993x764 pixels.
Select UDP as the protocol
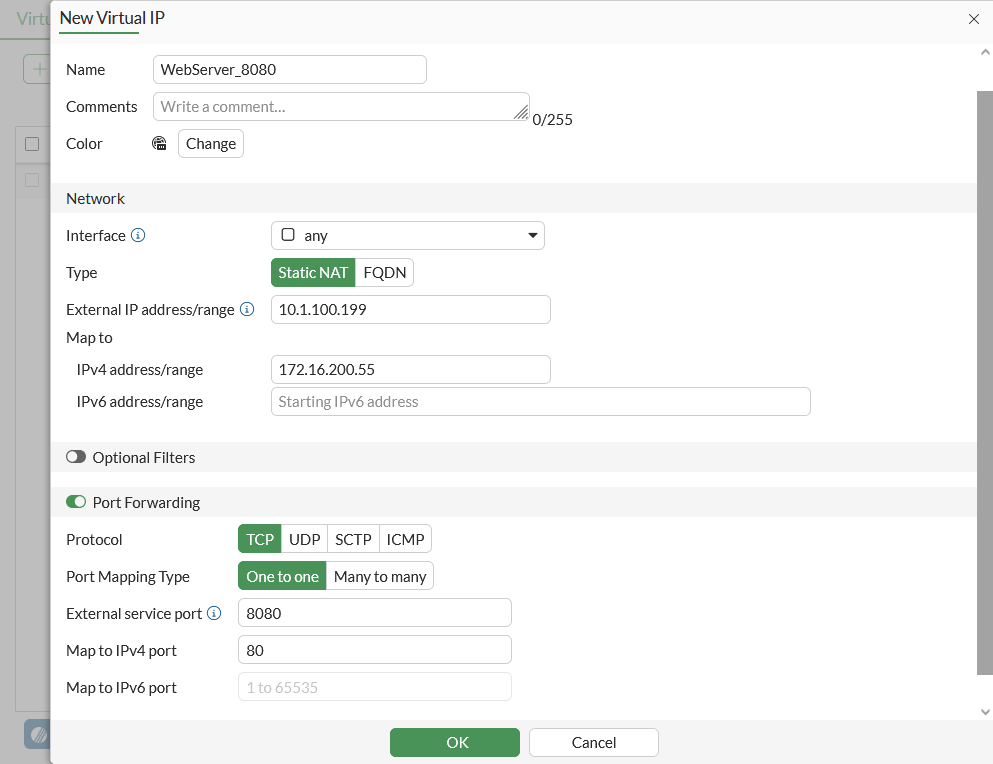[304, 538]
